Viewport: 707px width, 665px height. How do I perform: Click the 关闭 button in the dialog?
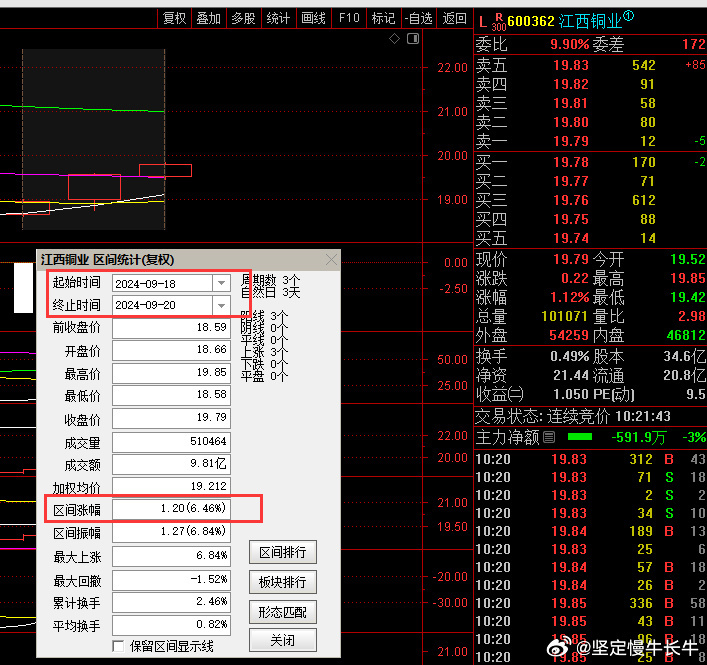point(282,640)
